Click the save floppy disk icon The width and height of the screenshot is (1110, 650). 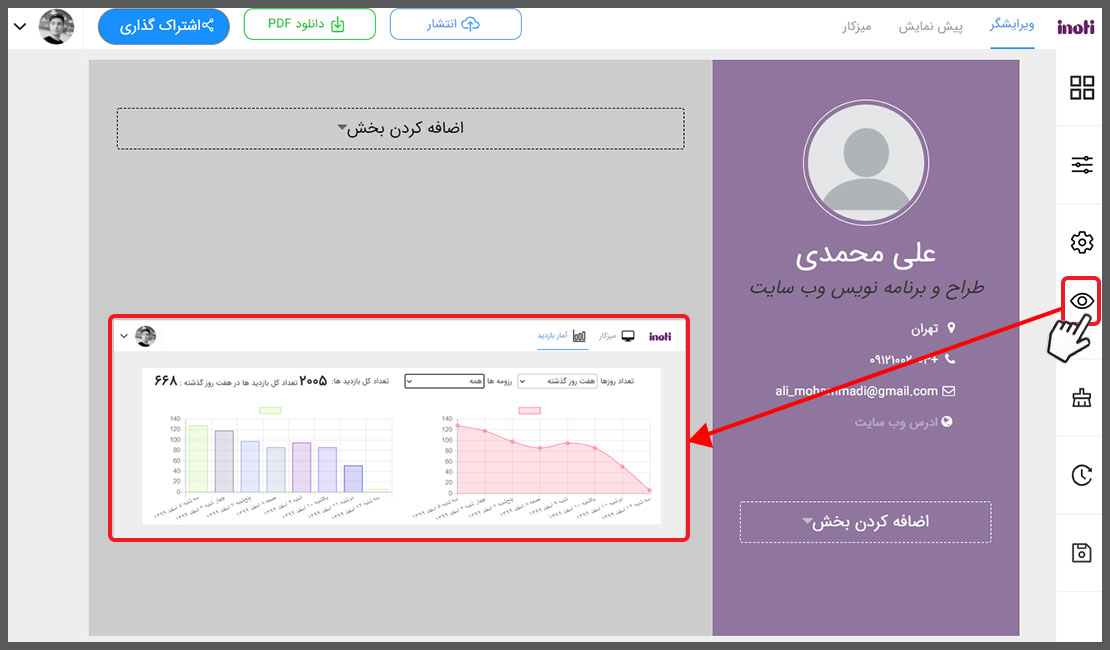(x=1082, y=553)
